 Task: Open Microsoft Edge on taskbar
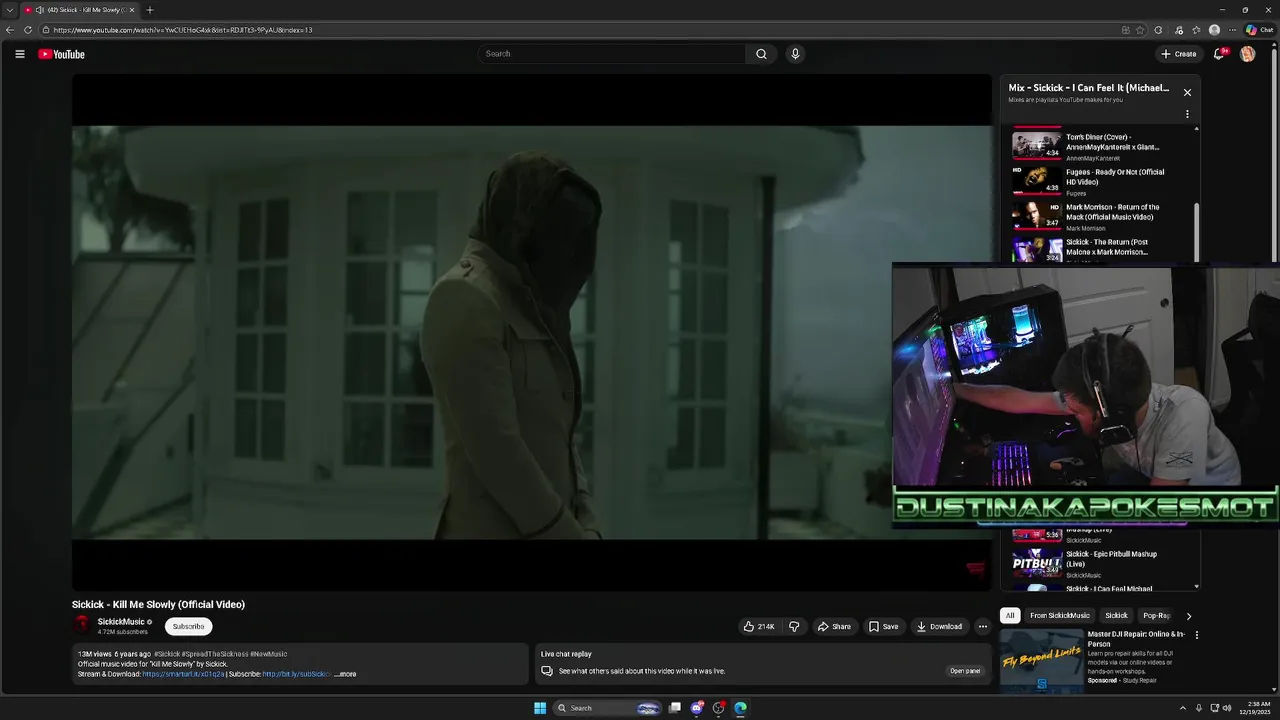(x=740, y=708)
